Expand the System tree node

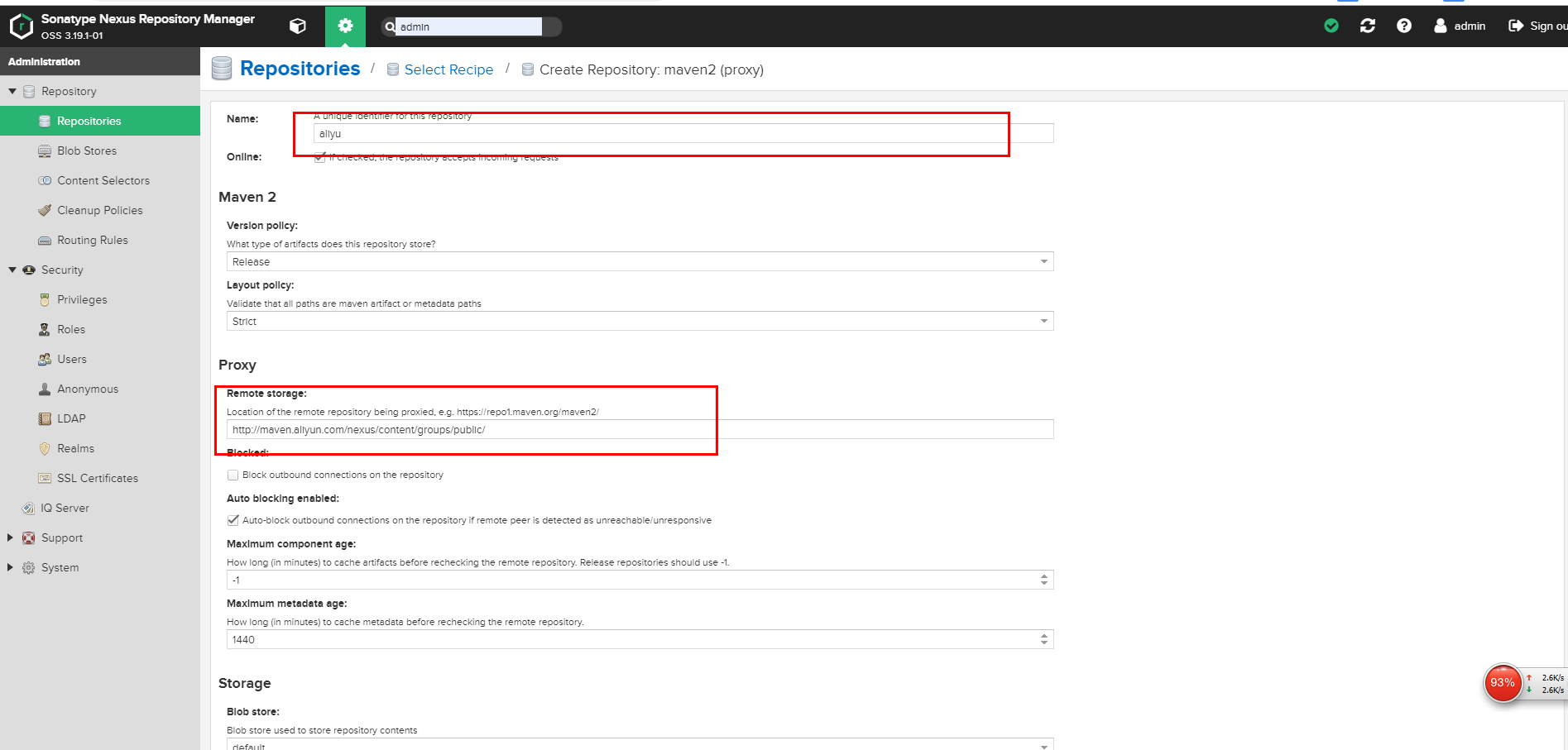coord(10,567)
